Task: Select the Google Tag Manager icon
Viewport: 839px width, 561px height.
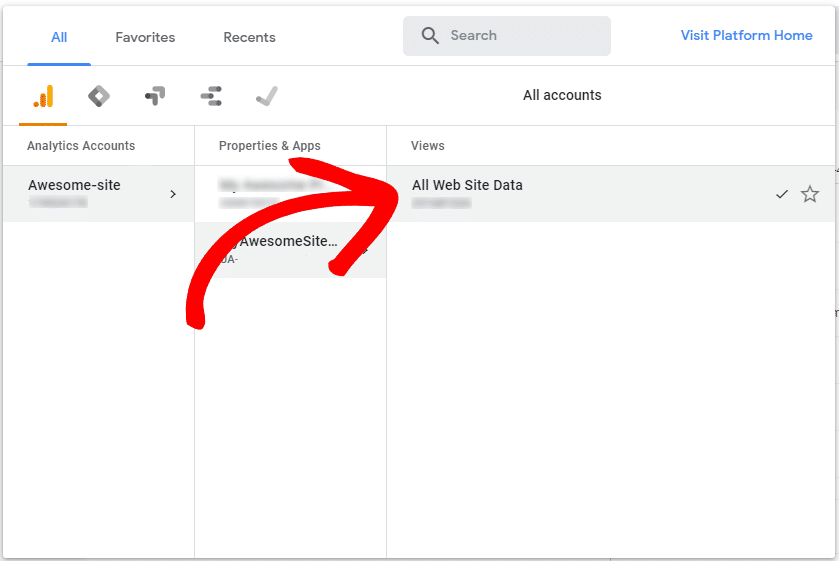Action: coord(99,96)
